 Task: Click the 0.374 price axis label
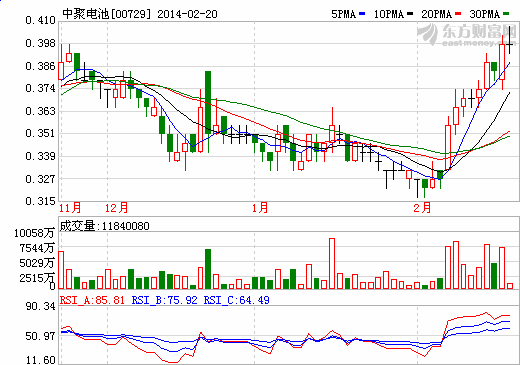pos(40,88)
